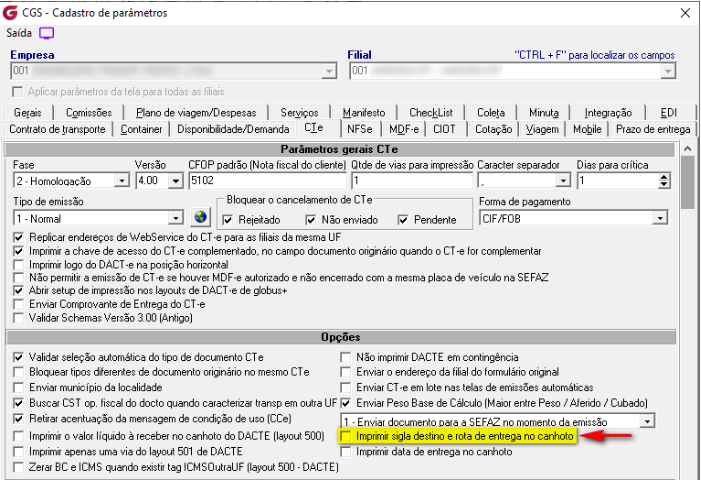The image size is (701, 481).
Task: Select the CTe tab
Action: click(314, 128)
